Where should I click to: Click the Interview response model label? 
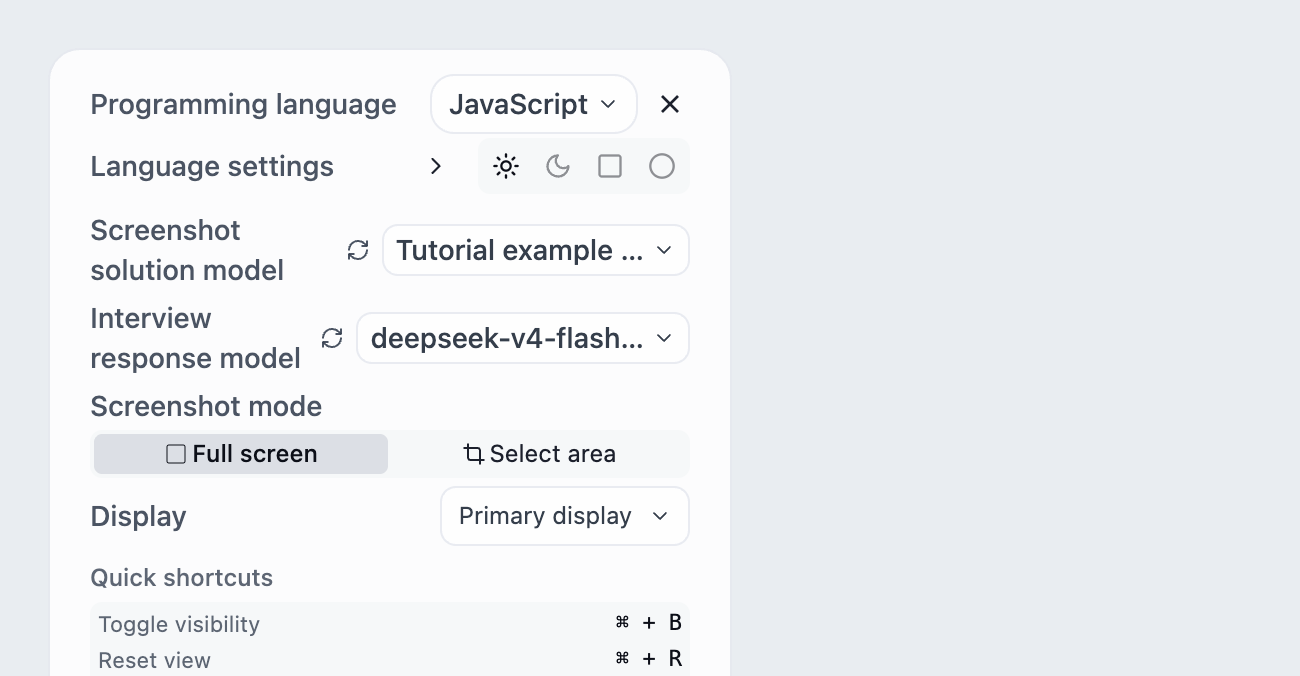[x=195, y=338]
